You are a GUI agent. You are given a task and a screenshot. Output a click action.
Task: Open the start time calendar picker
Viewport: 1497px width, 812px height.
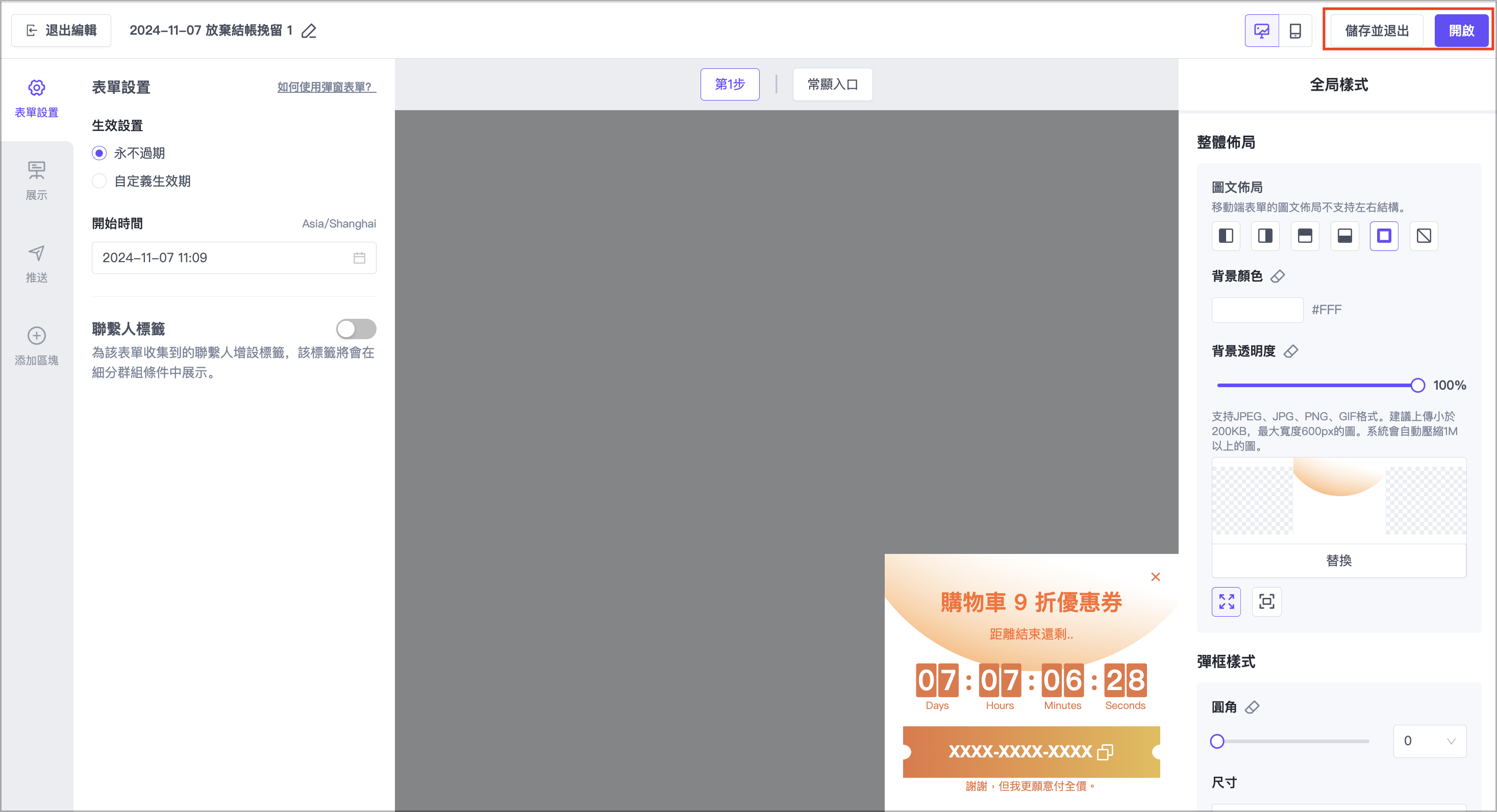(x=359, y=258)
